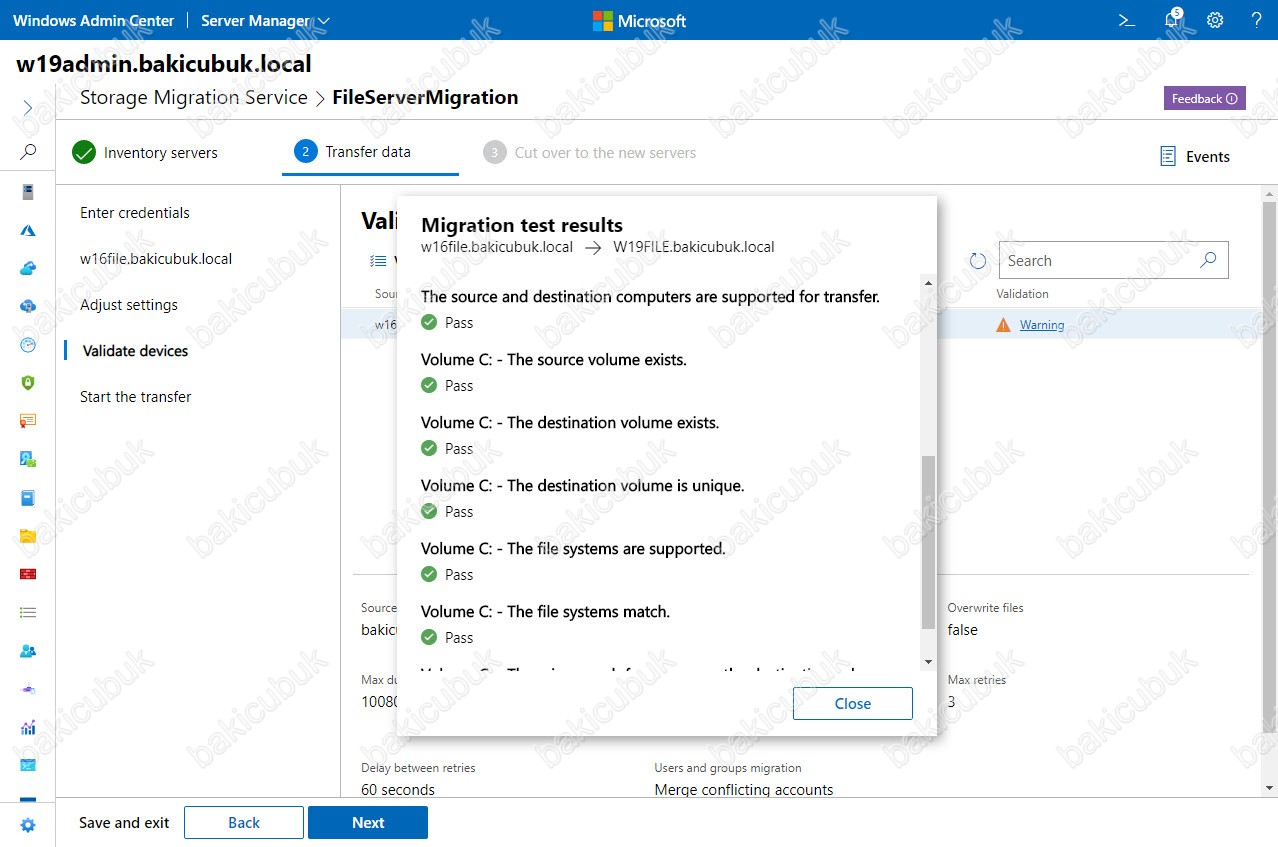Open the green shield security icon

pos(28,382)
